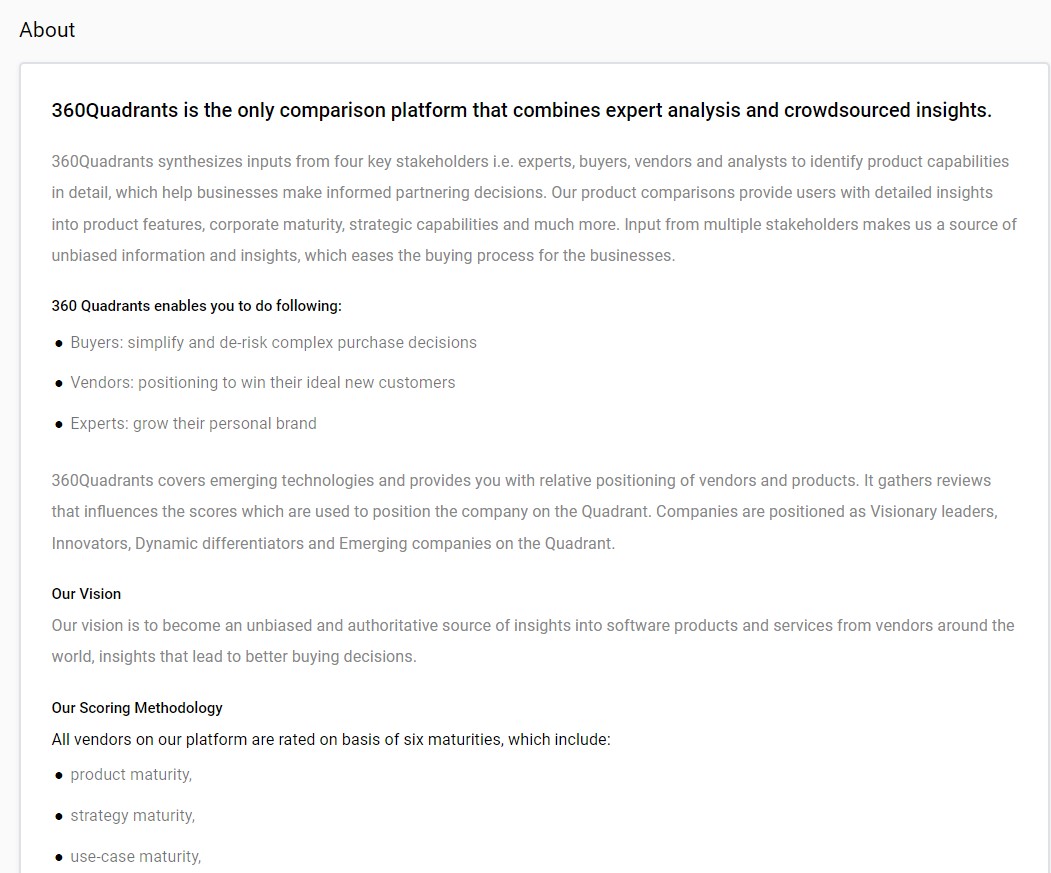Click the bullet dot beside strategy maturity

[59, 817]
